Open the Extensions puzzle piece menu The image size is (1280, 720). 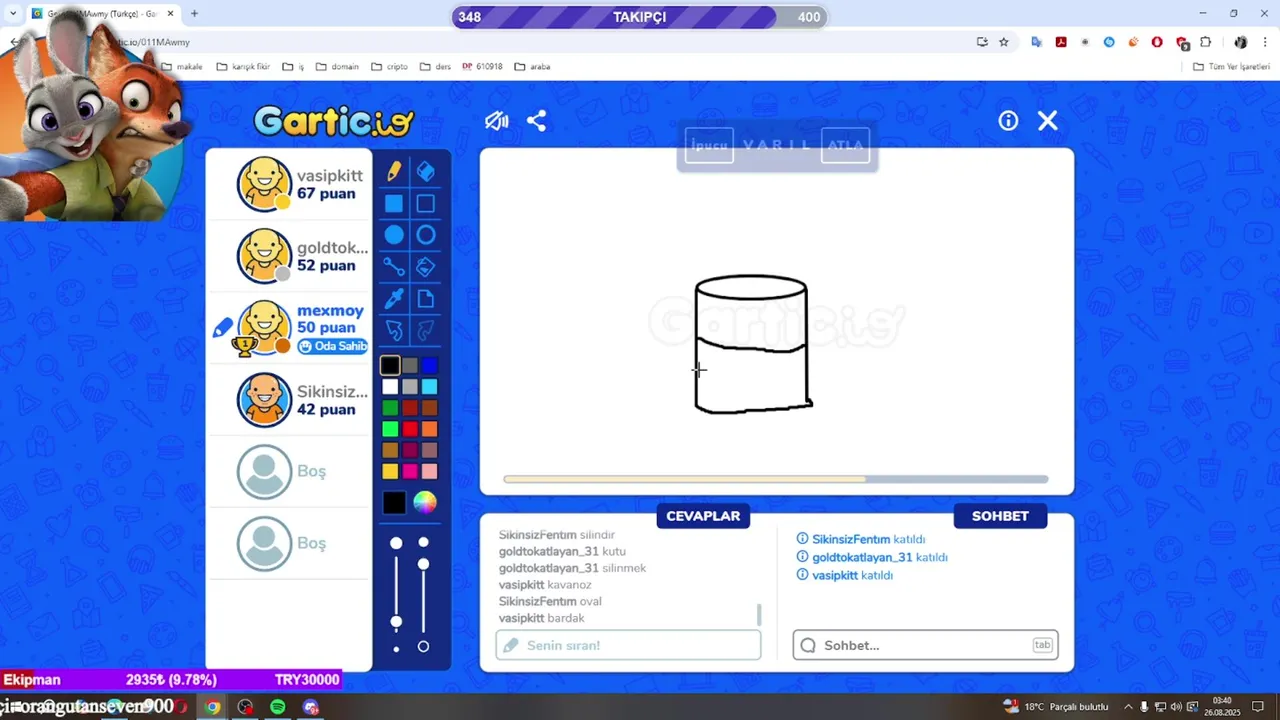tap(1205, 42)
